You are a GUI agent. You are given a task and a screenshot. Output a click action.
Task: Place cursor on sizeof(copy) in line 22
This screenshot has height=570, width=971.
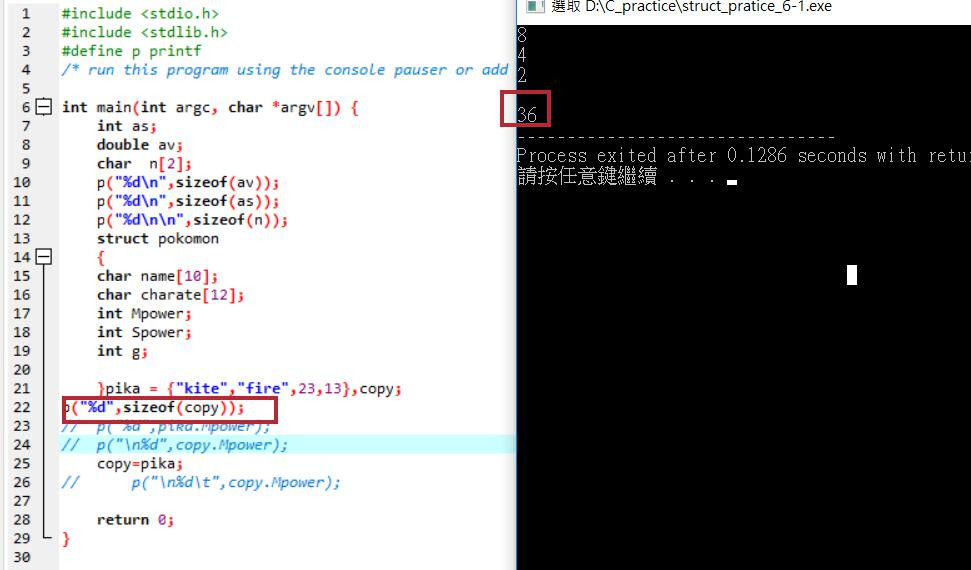[x=180, y=408]
